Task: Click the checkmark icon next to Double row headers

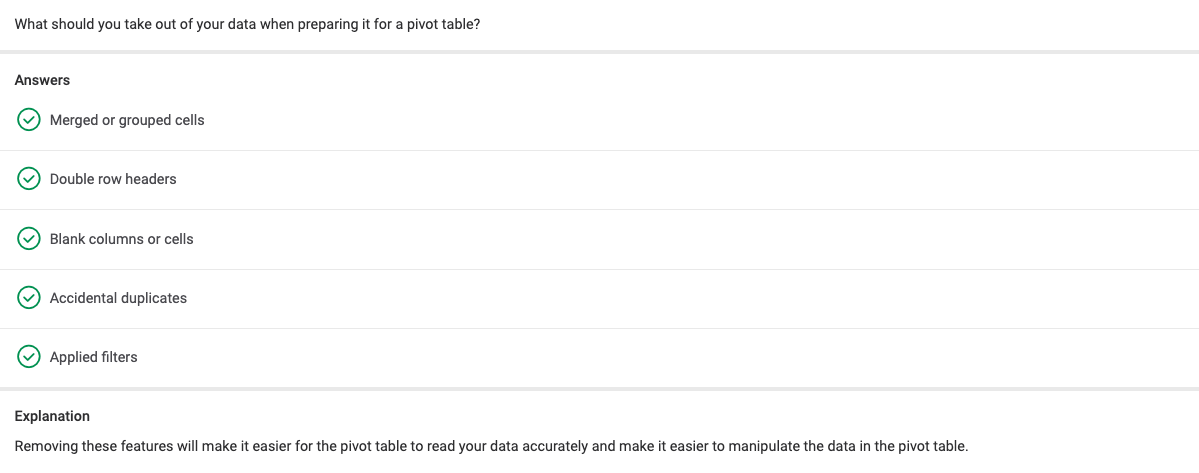Action: 29,179
